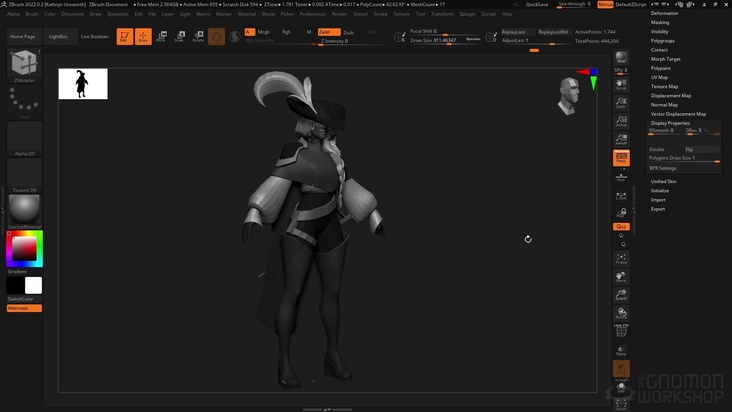This screenshot has height=412, width=732.
Task: Select the white secondary color swatch
Action: pos(33,285)
